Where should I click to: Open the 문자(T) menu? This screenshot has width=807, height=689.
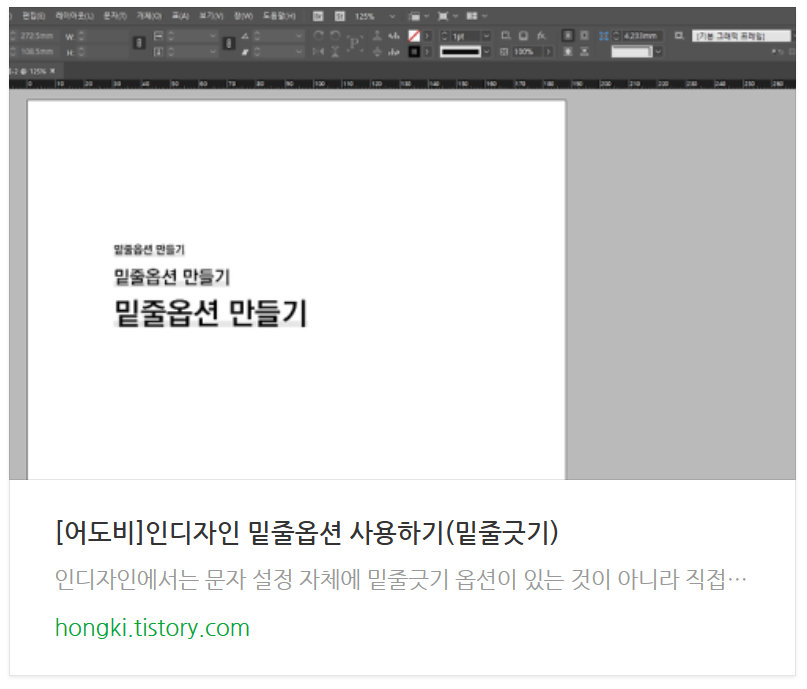tap(115, 16)
